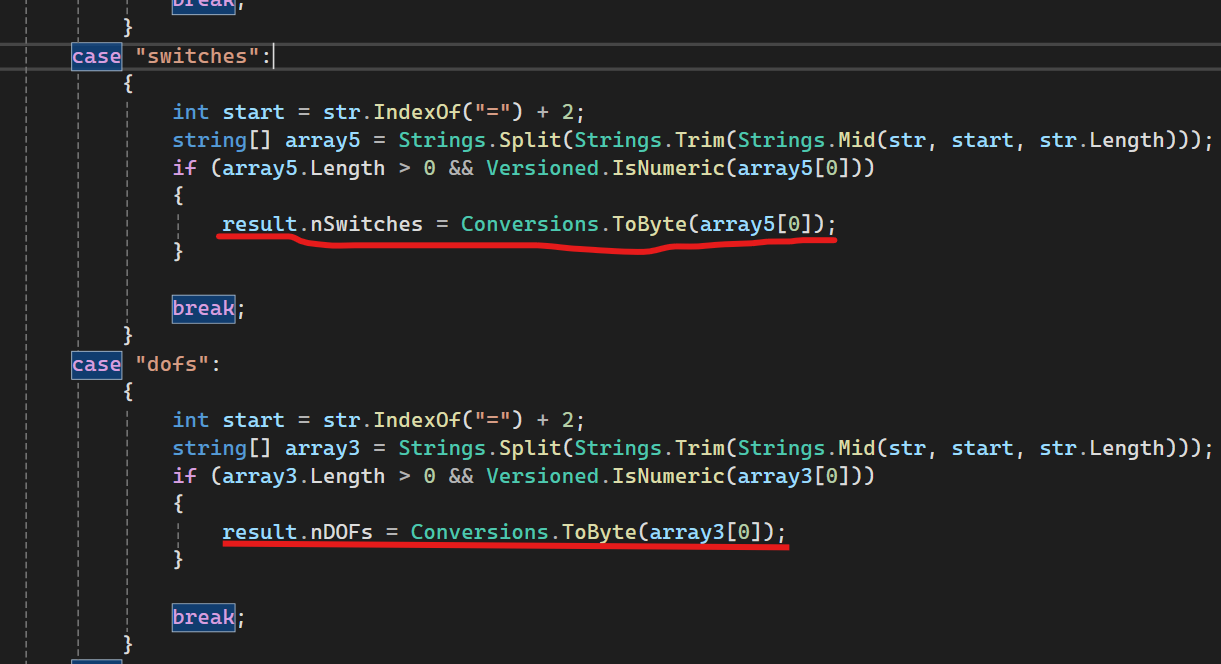The height and width of the screenshot is (664, 1221).
Task: Click the break after the nDOFs block
Action: pyautogui.click(x=204, y=617)
